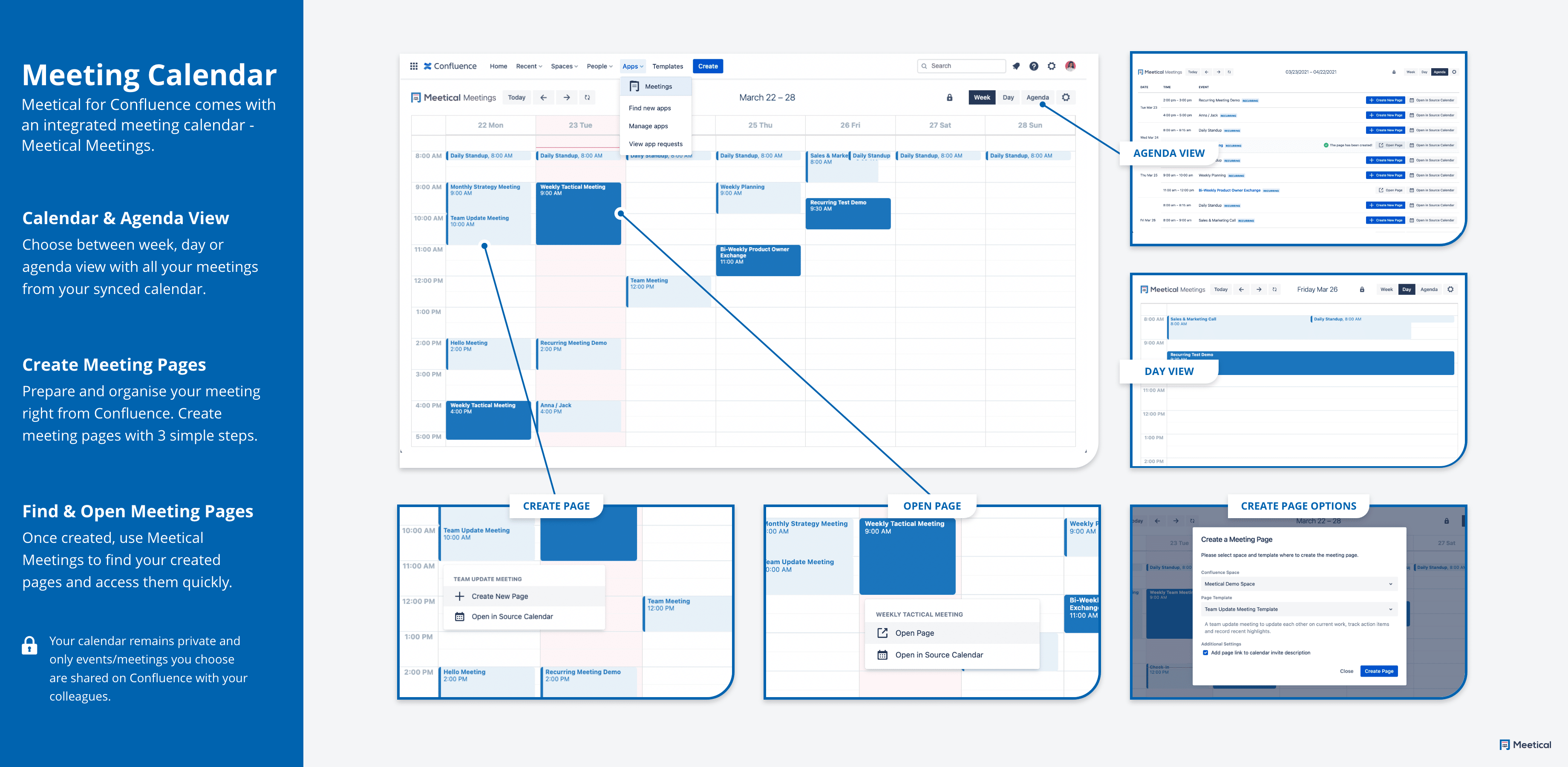Click the Meetical logo at bottom right
The image size is (1568, 767).
coord(1525,744)
